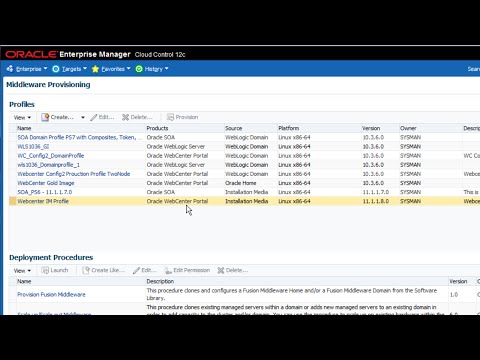Click the Profiles section heading
This screenshot has width=480, height=360.
(x=22, y=104)
